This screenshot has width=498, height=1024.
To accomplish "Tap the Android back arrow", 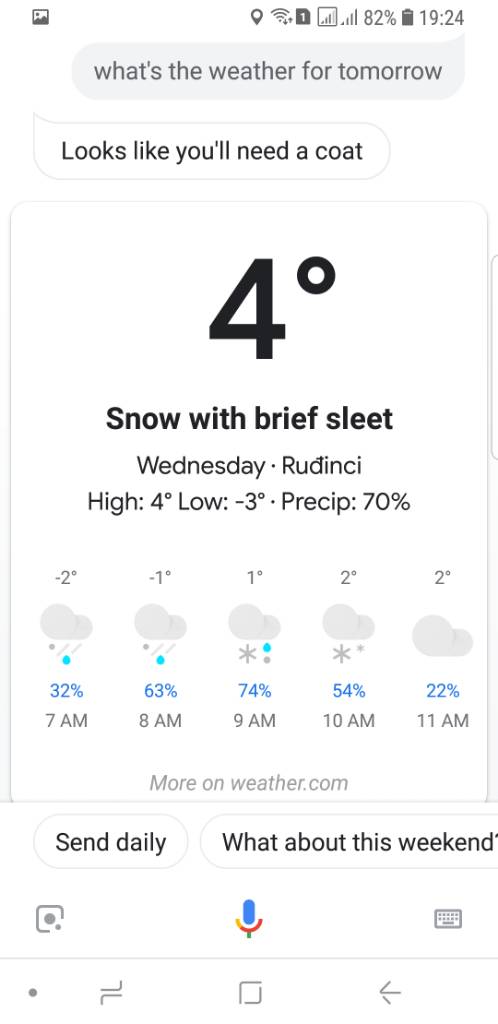I will pos(390,993).
